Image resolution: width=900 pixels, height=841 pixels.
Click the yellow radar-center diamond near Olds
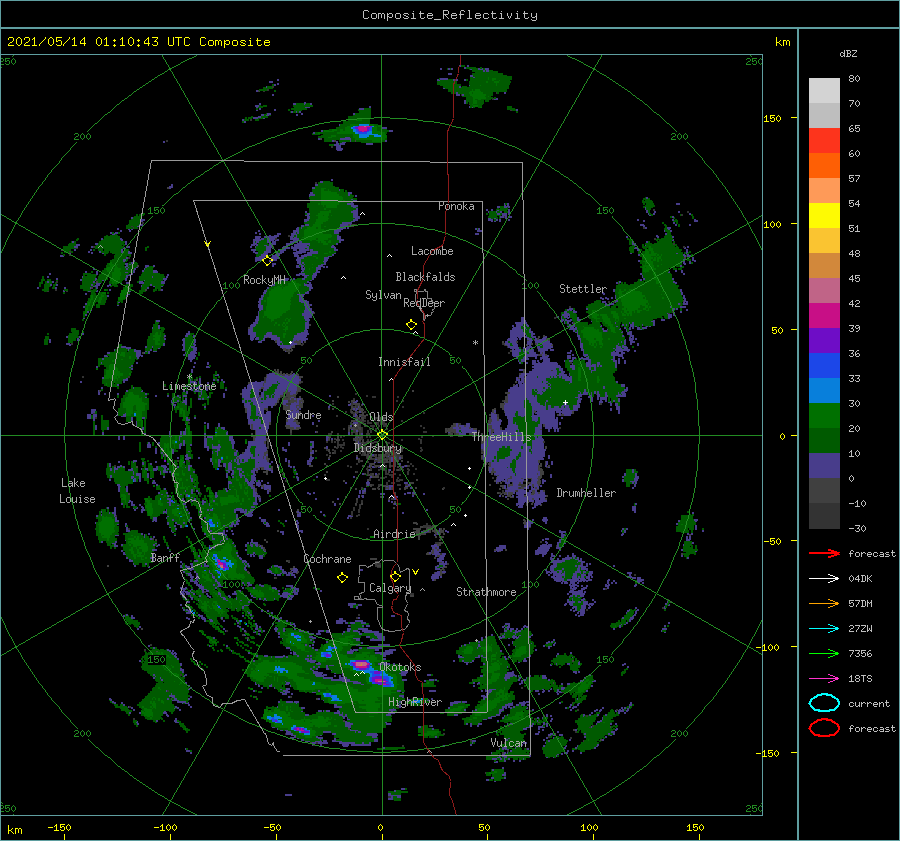coord(382,435)
